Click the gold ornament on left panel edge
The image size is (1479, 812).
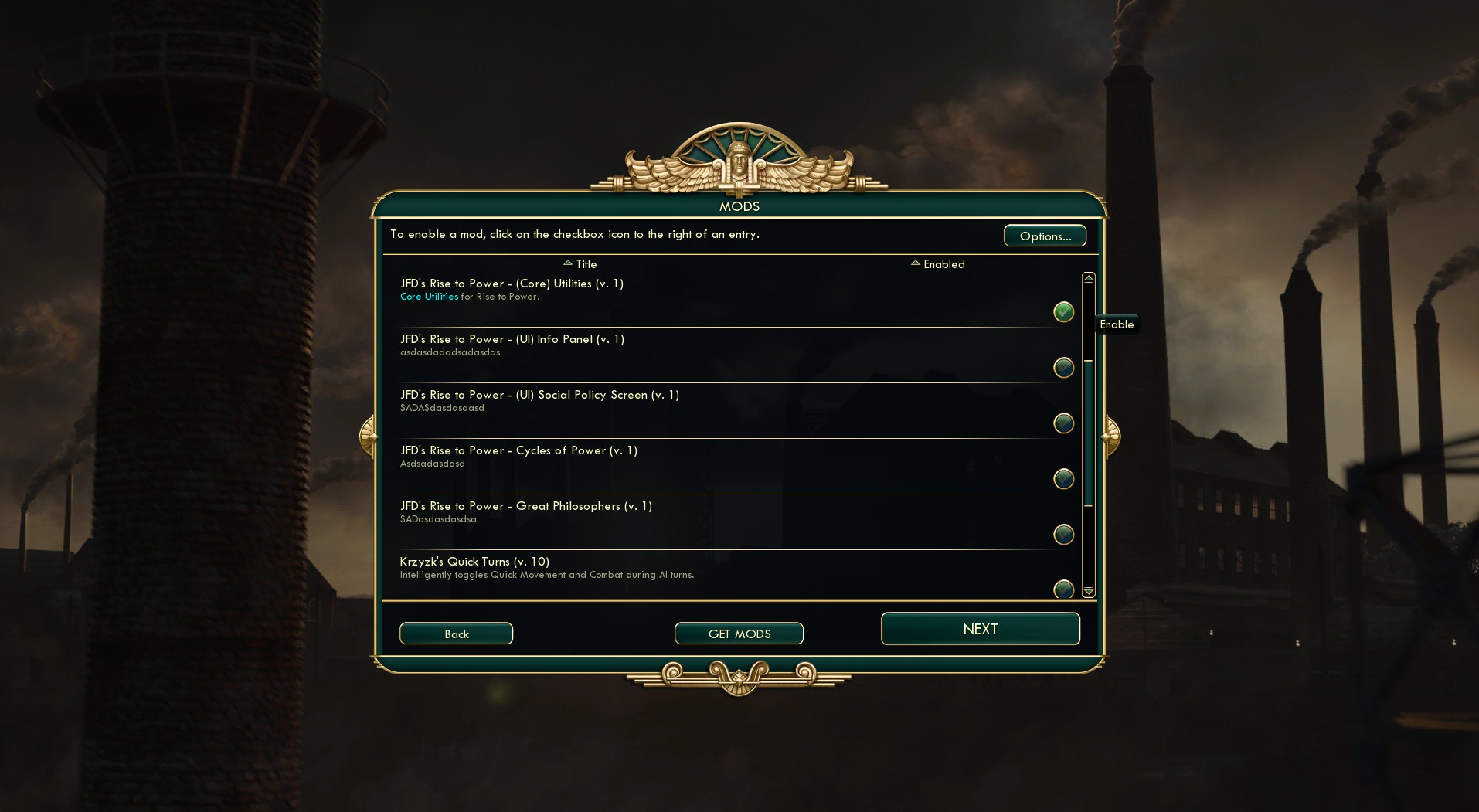[x=368, y=436]
